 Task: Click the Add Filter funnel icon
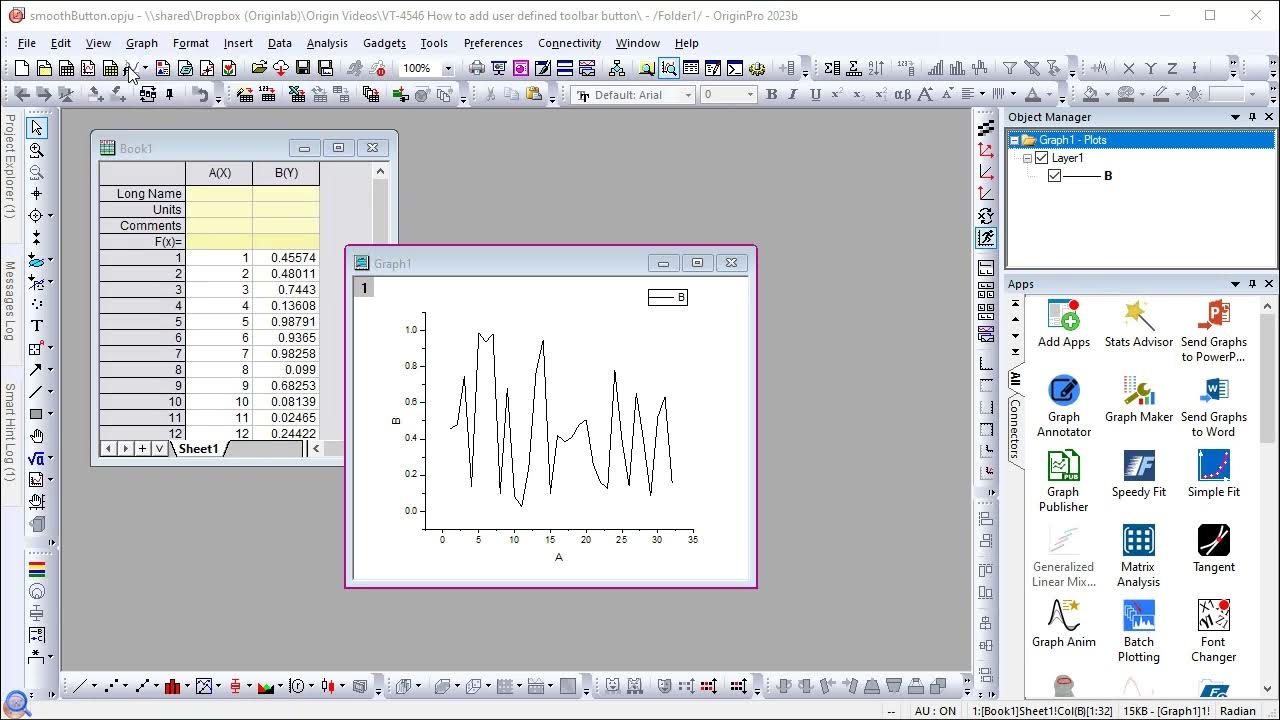tap(1010, 68)
